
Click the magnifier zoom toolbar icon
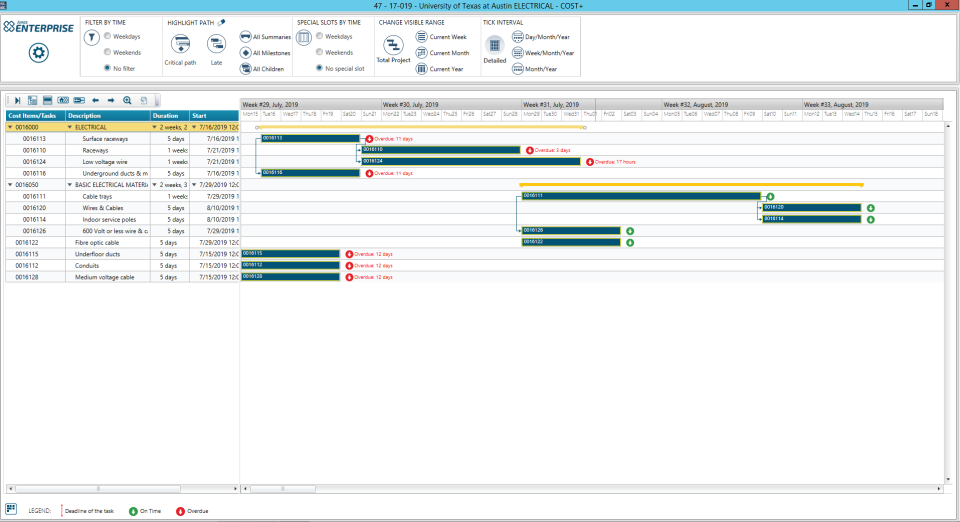click(x=127, y=100)
